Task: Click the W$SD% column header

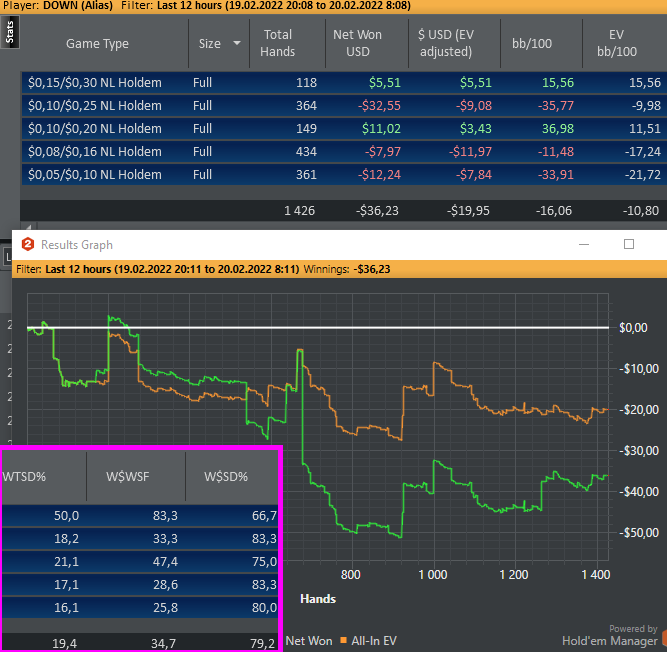Action: coord(228,476)
